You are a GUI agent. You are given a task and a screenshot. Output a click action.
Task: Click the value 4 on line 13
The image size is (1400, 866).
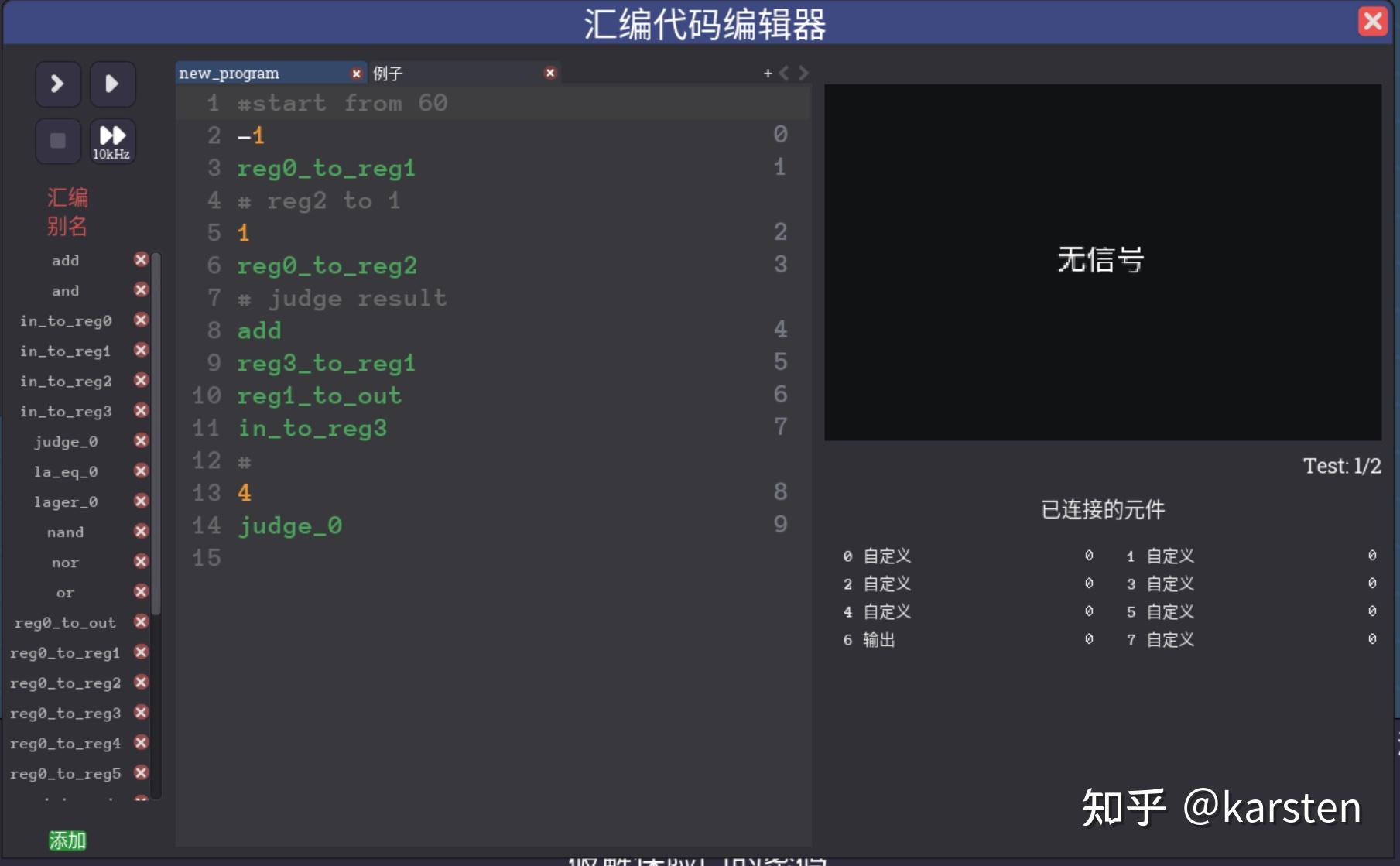click(245, 493)
